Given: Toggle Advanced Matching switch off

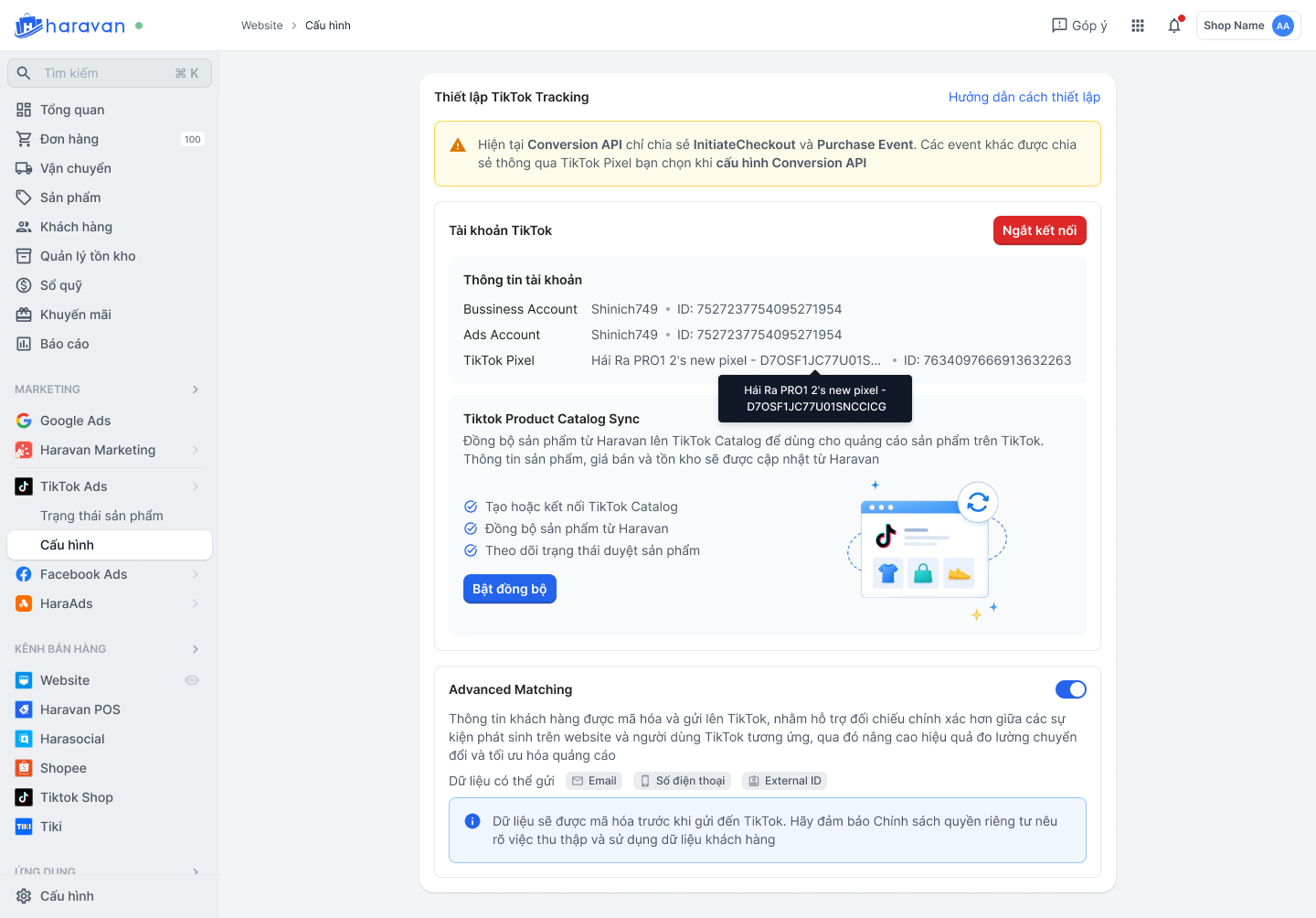Looking at the screenshot, I should pyautogui.click(x=1071, y=689).
